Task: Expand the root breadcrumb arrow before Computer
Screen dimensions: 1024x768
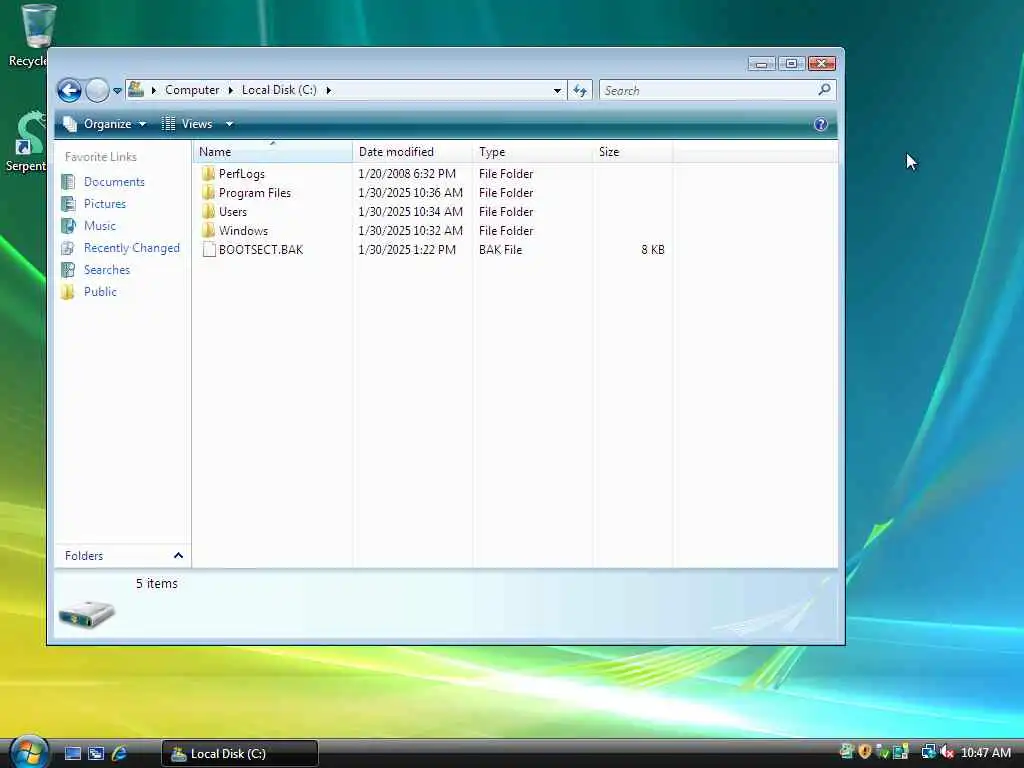Action: click(154, 90)
